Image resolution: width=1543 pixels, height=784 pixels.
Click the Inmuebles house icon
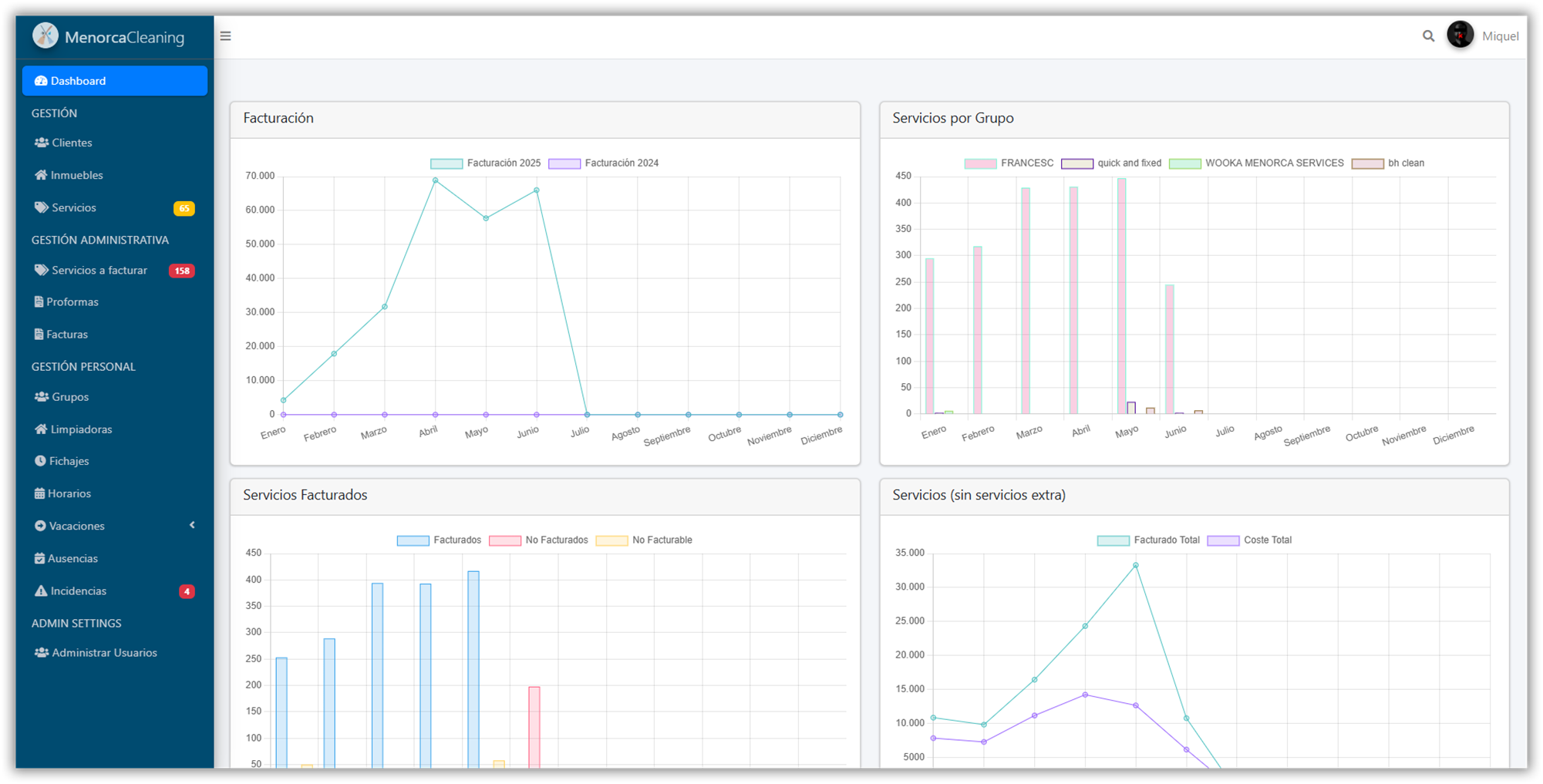41,175
